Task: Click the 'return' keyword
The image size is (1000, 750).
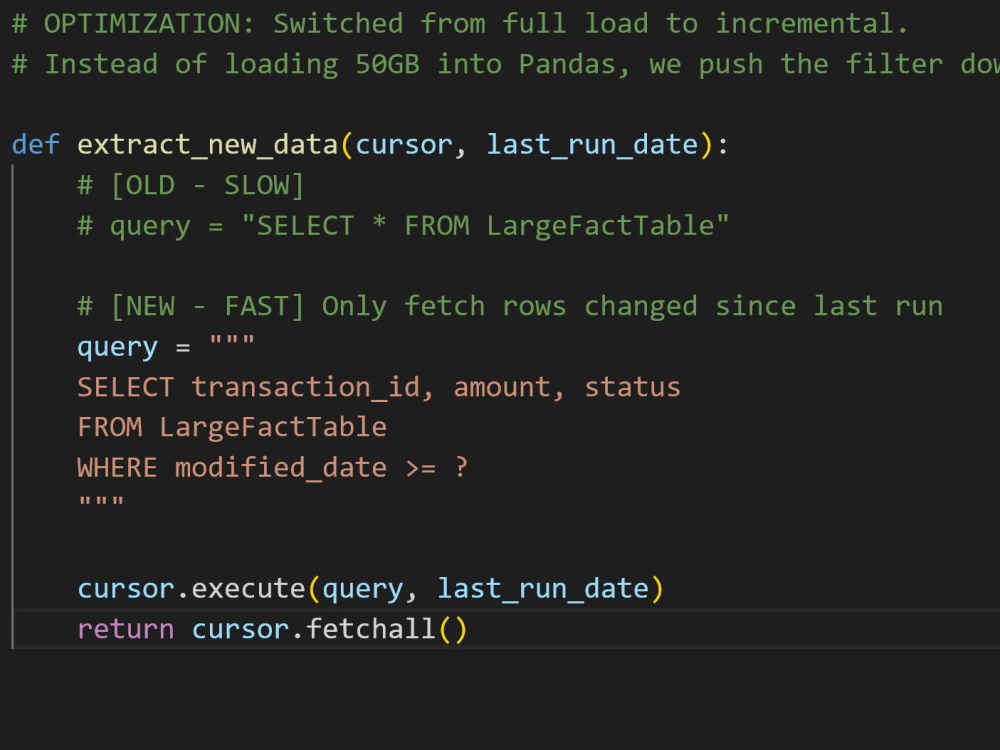Action: tap(126, 630)
